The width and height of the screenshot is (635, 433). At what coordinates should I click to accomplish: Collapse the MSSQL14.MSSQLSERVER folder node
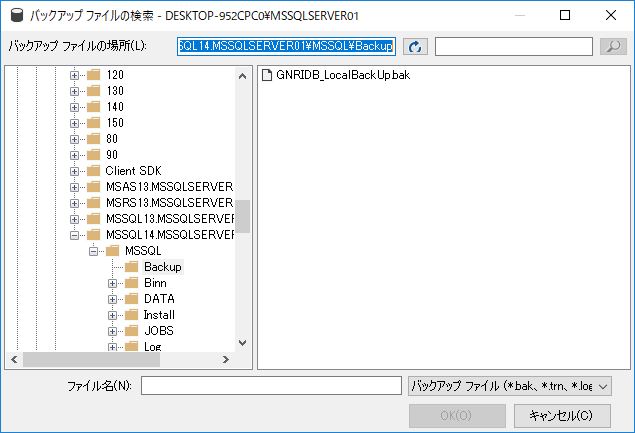(x=75, y=235)
